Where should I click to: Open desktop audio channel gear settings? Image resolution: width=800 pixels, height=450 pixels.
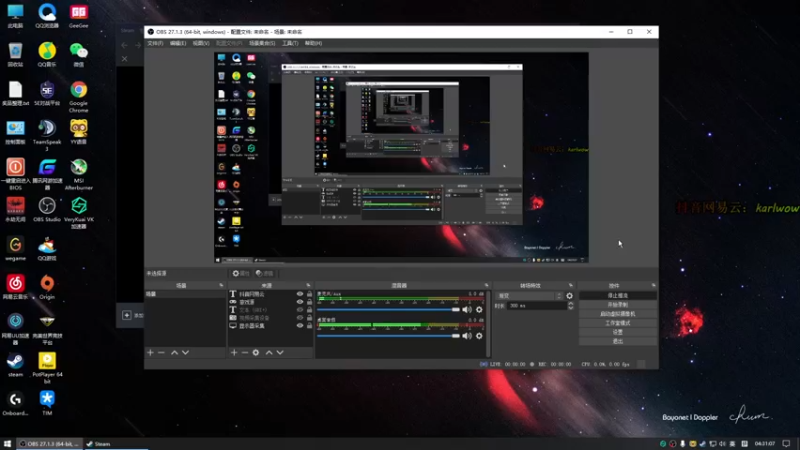point(479,336)
